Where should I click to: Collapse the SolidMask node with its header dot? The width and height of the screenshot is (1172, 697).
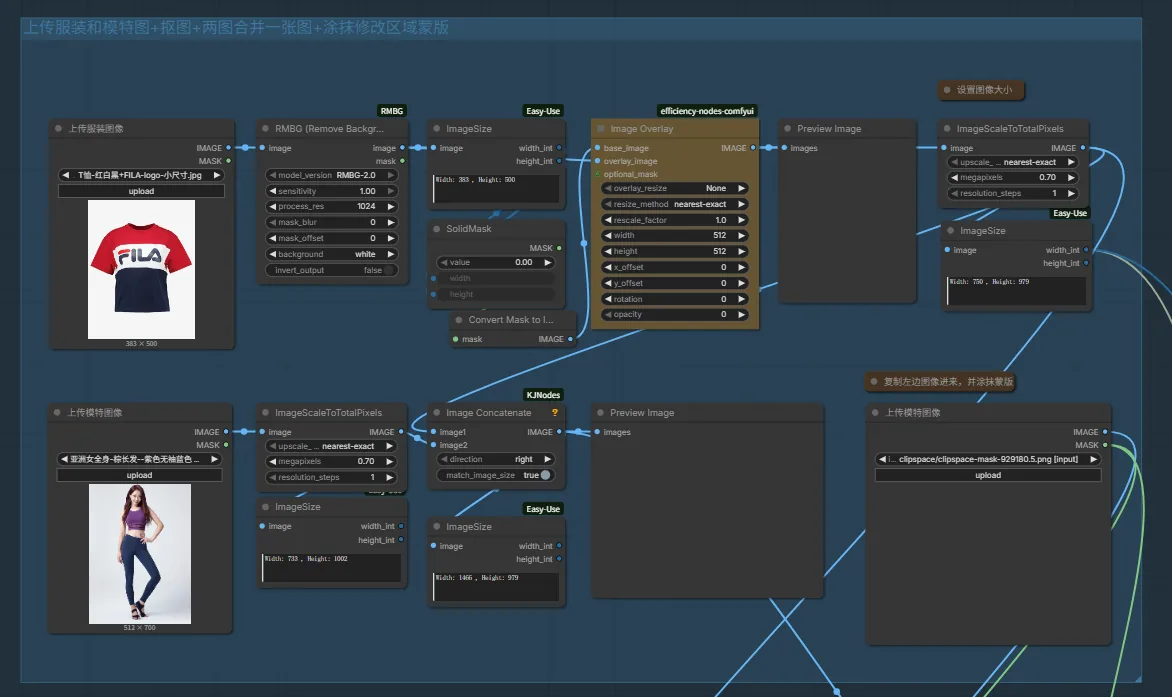tap(437, 229)
